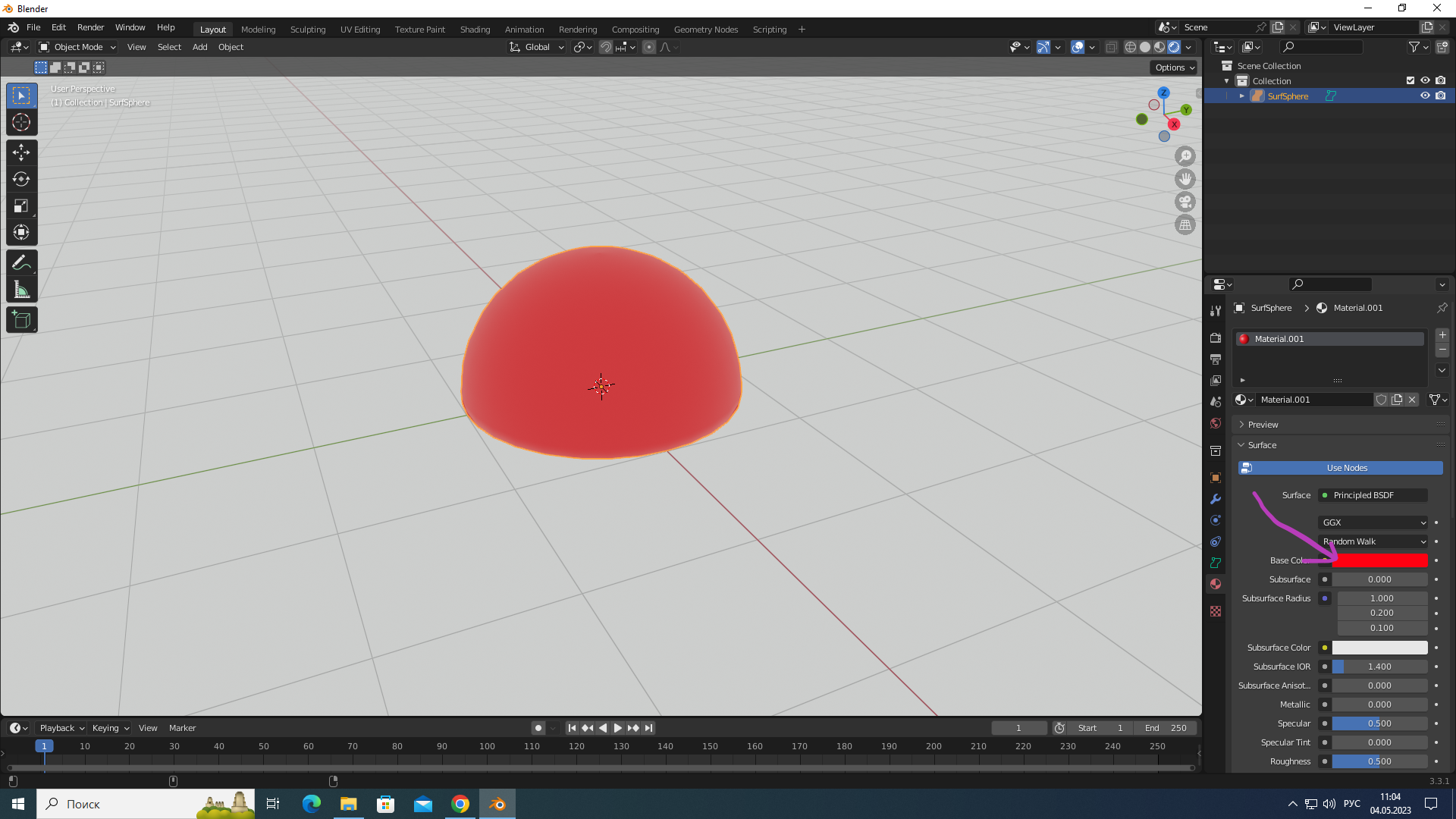Open the File menu

[33, 27]
